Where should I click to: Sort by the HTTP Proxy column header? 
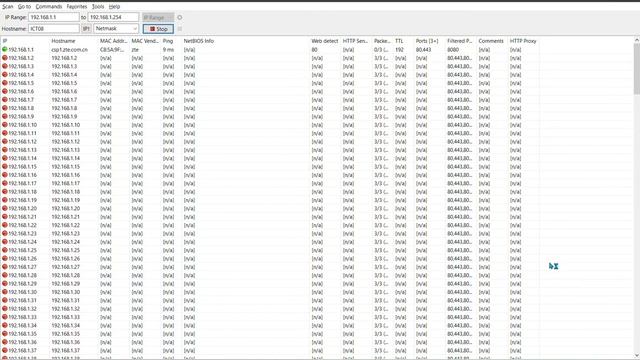pos(523,41)
